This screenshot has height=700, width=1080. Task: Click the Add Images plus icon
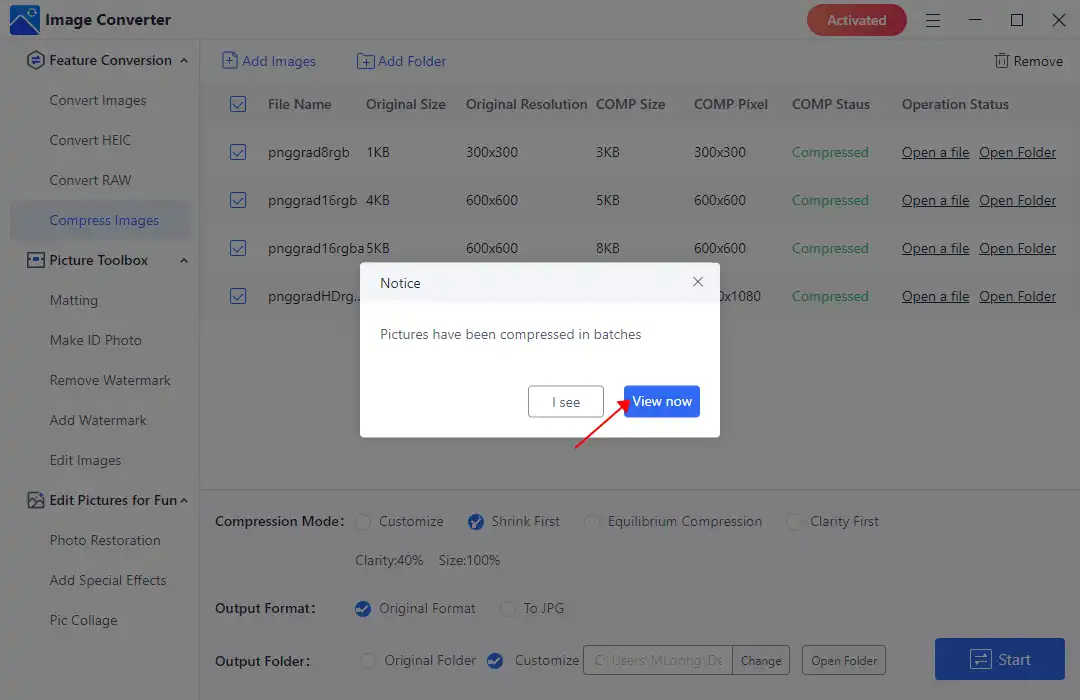coord(229,61)
